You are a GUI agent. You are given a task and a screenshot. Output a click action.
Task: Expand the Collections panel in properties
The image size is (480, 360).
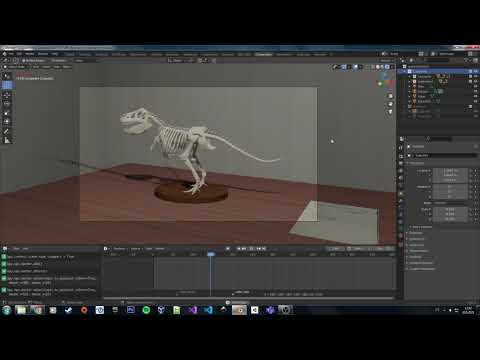click(x=417, y=239)
